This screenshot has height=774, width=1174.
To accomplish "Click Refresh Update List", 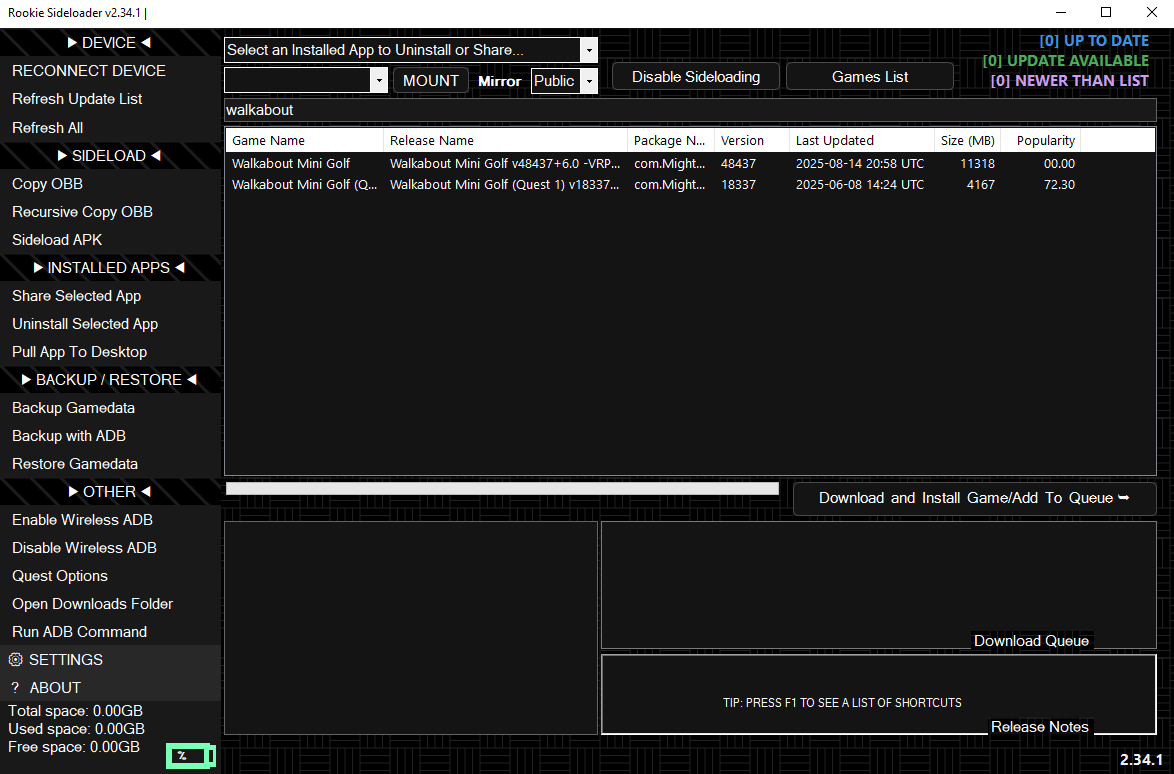I will click(x=111, y=99).
